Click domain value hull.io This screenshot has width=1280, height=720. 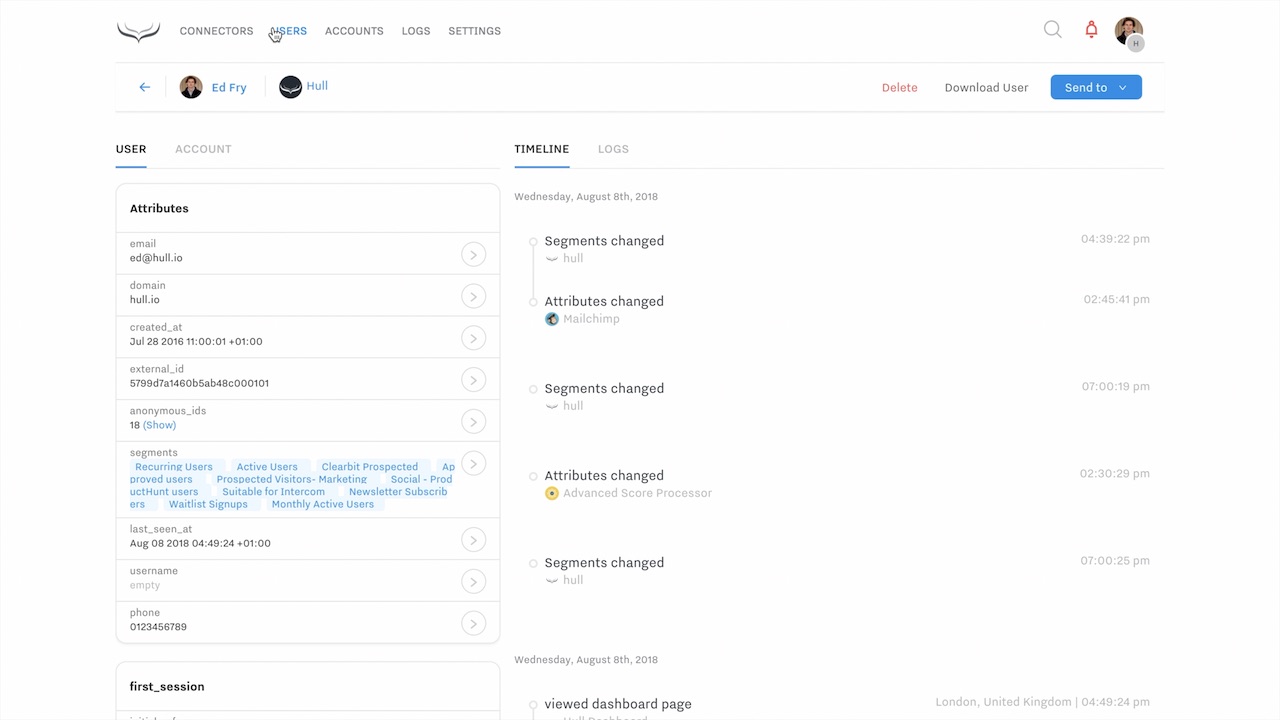point(144,300)
